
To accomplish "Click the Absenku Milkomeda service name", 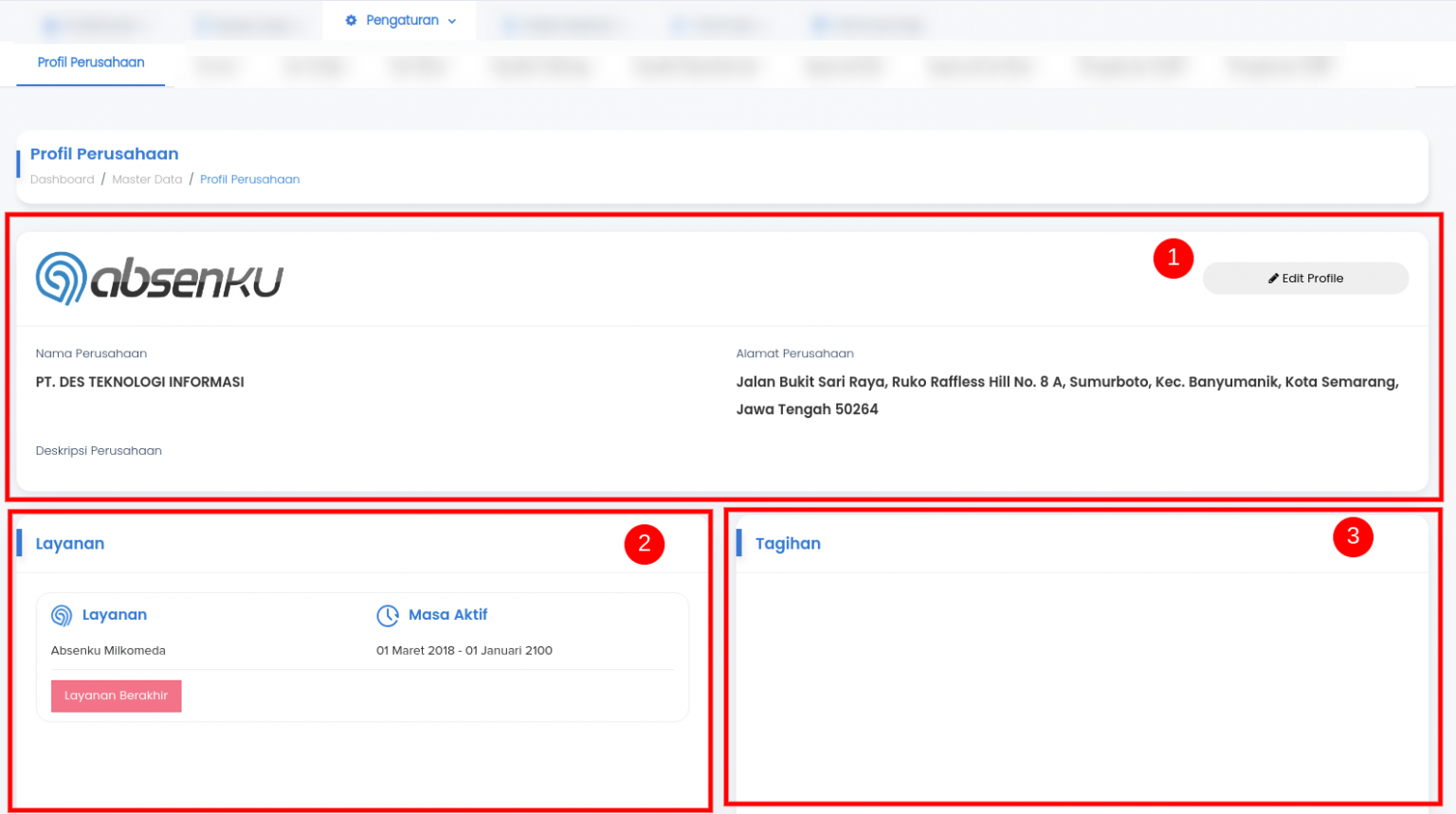I will (x=108, y=651).
